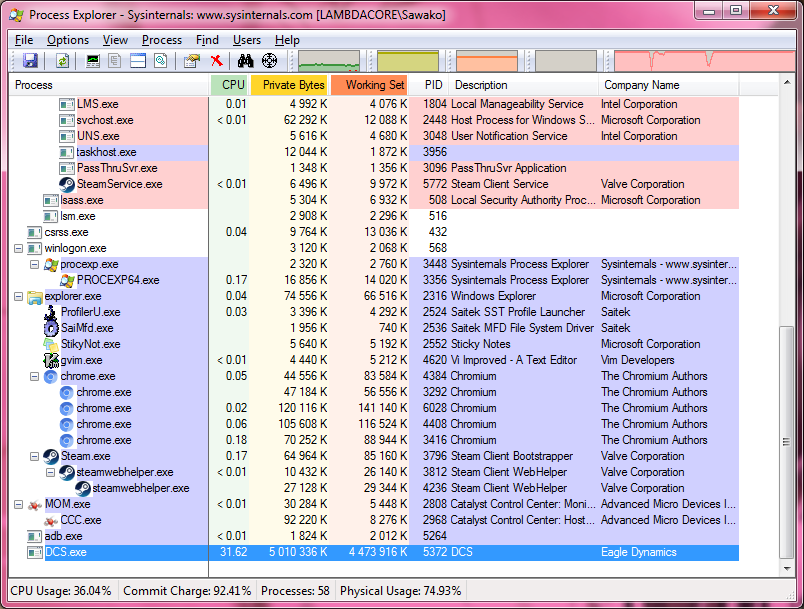Image resolution: width=804 pixels, height=609 pixels.
Task: Click the crosshair Find Window's Process icon
Action: [x=269, y=61]
